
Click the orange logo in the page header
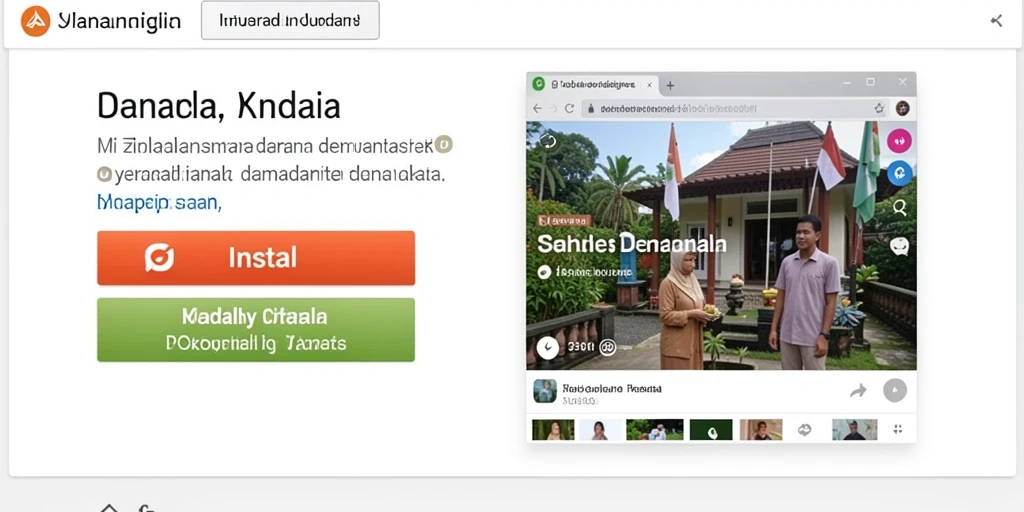click(x=35, y=21)
